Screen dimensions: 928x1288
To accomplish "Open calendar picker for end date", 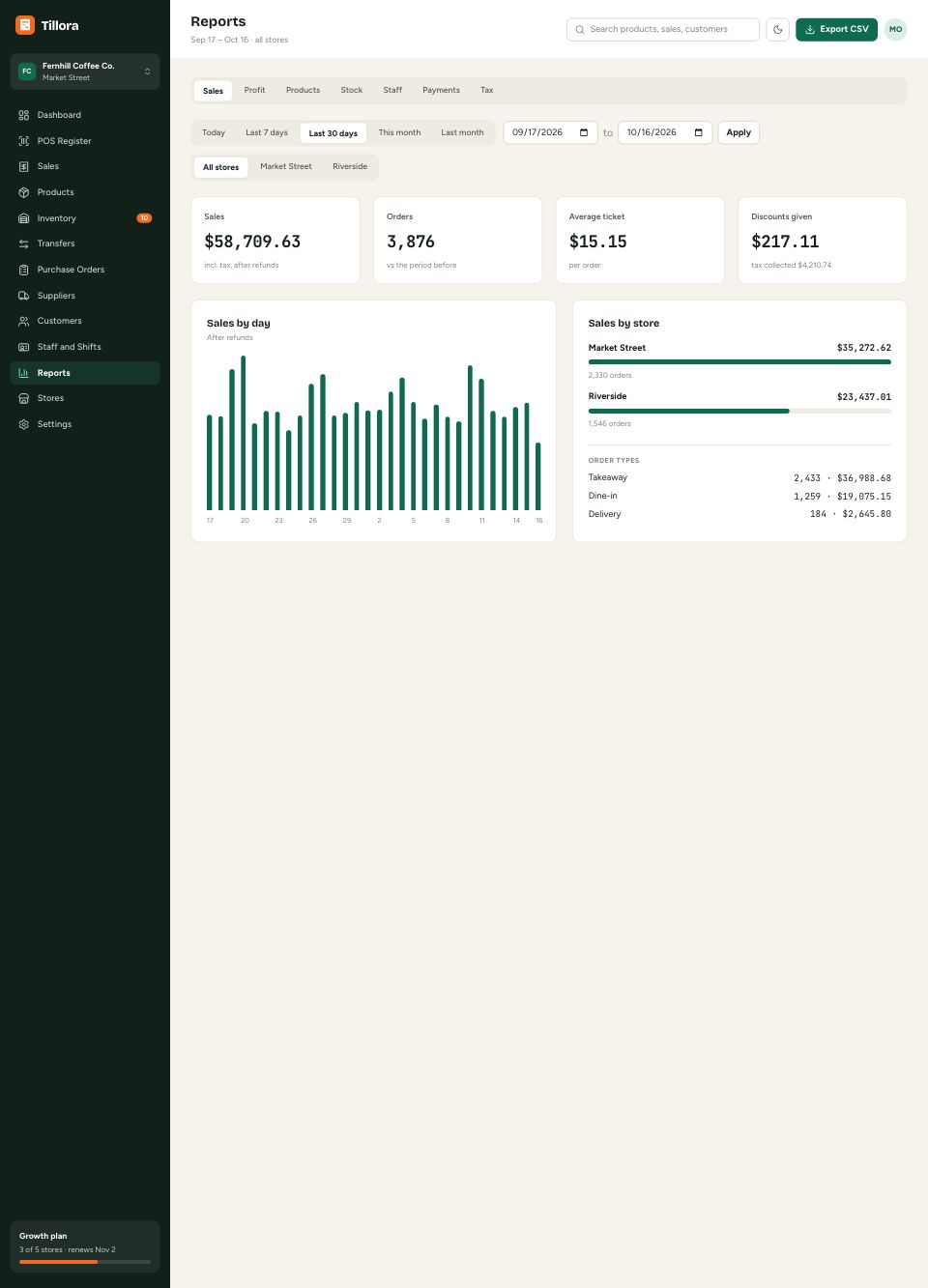I will (x=699, y=132).
